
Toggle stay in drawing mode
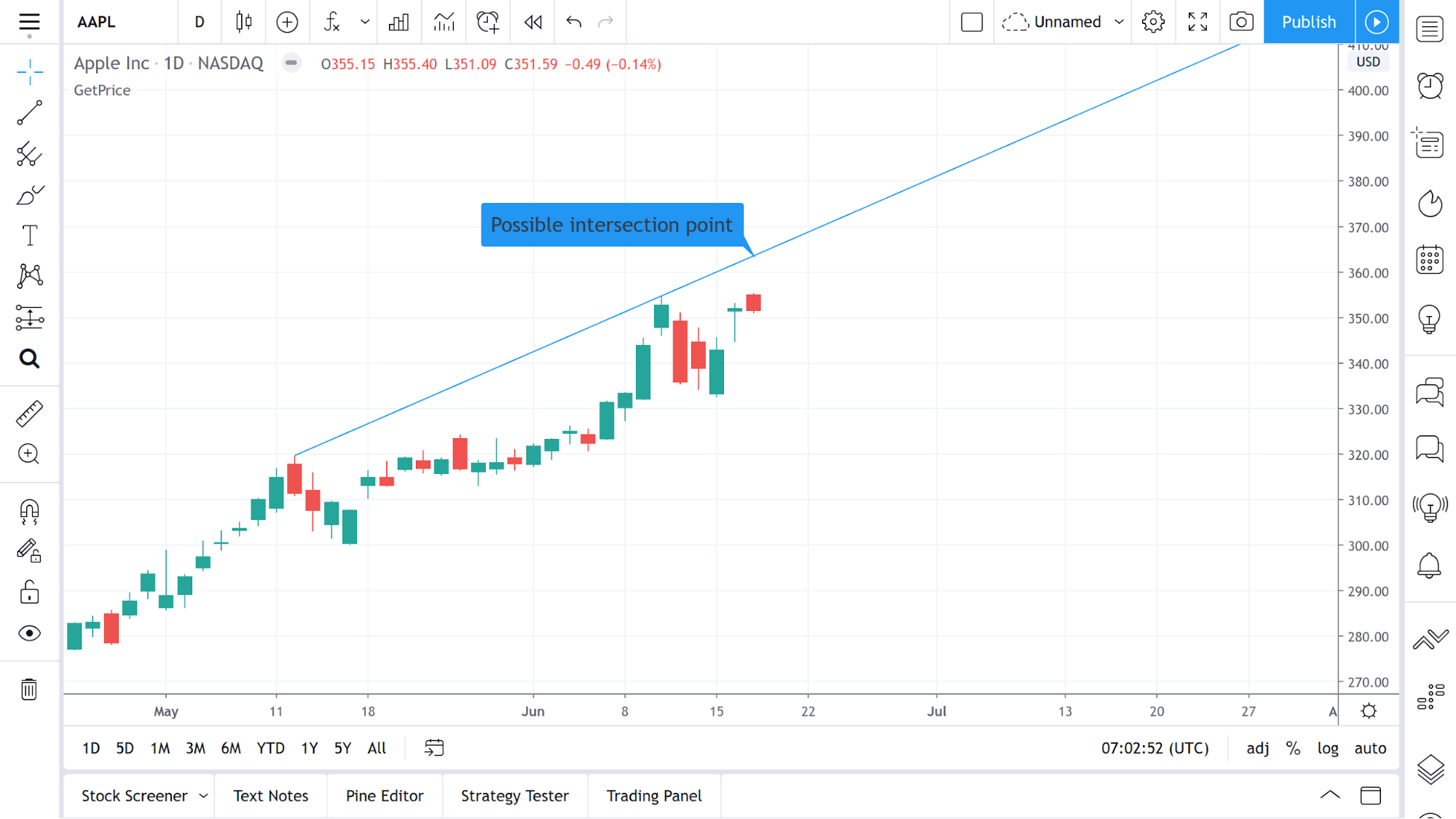[29, 551]
